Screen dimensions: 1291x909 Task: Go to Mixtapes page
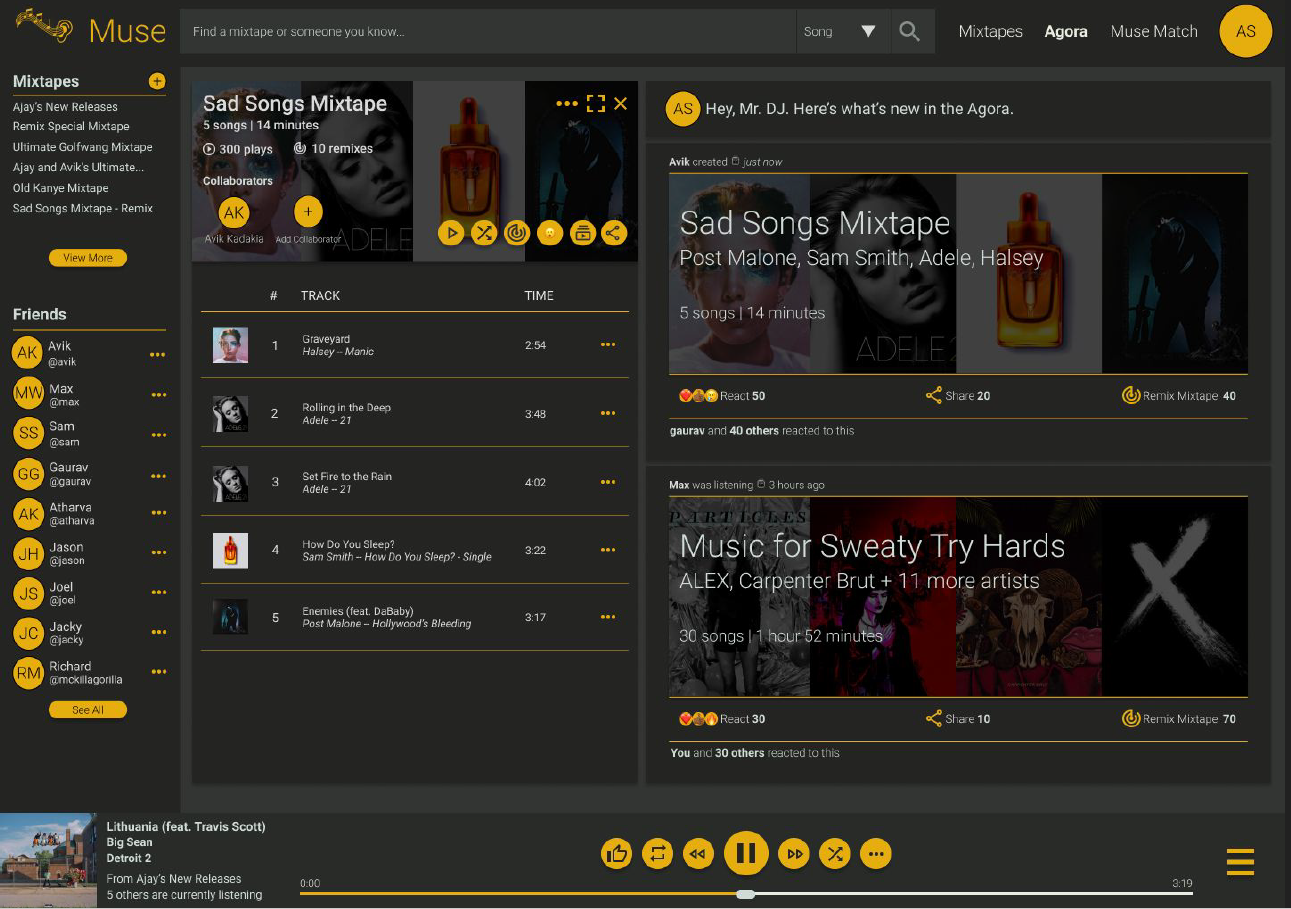[x=990, y=31]
